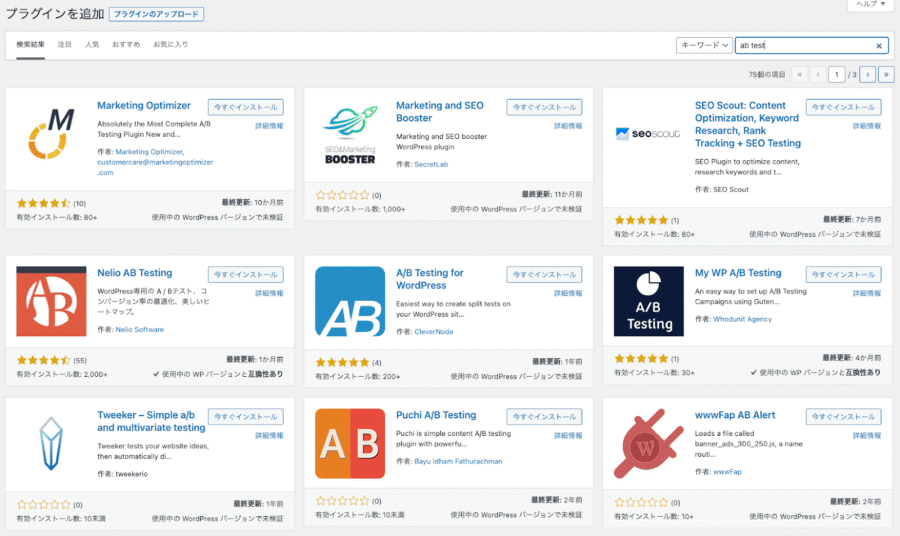Open 詳細情報 for Nelio AB Testing
Viewport: 900px width, 536px height.
coord(269,294)
